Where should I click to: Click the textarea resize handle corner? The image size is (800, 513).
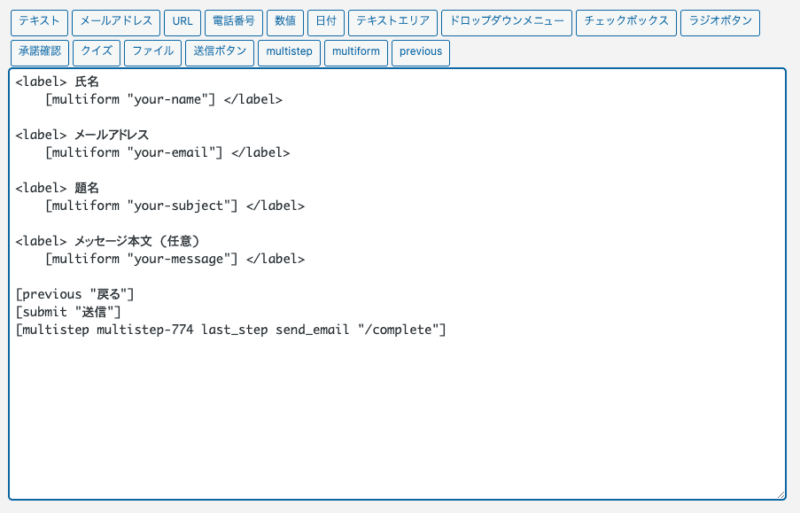click(x=780, y=494)
